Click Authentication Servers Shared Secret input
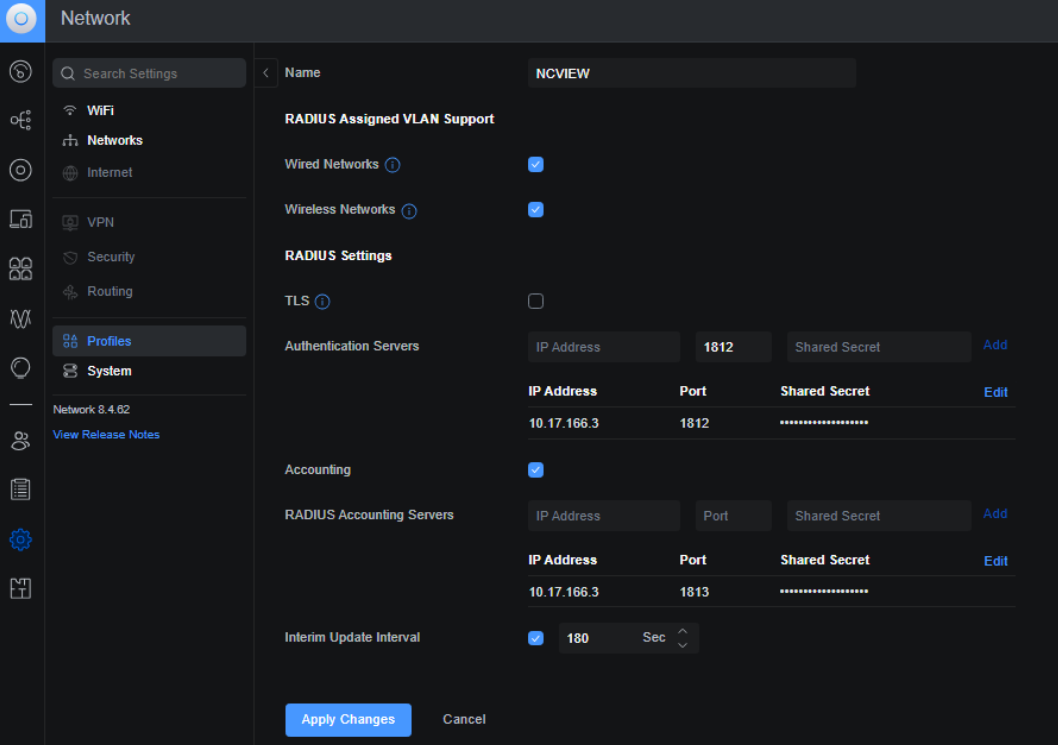The image size is (1058, 745). (879, 347)
